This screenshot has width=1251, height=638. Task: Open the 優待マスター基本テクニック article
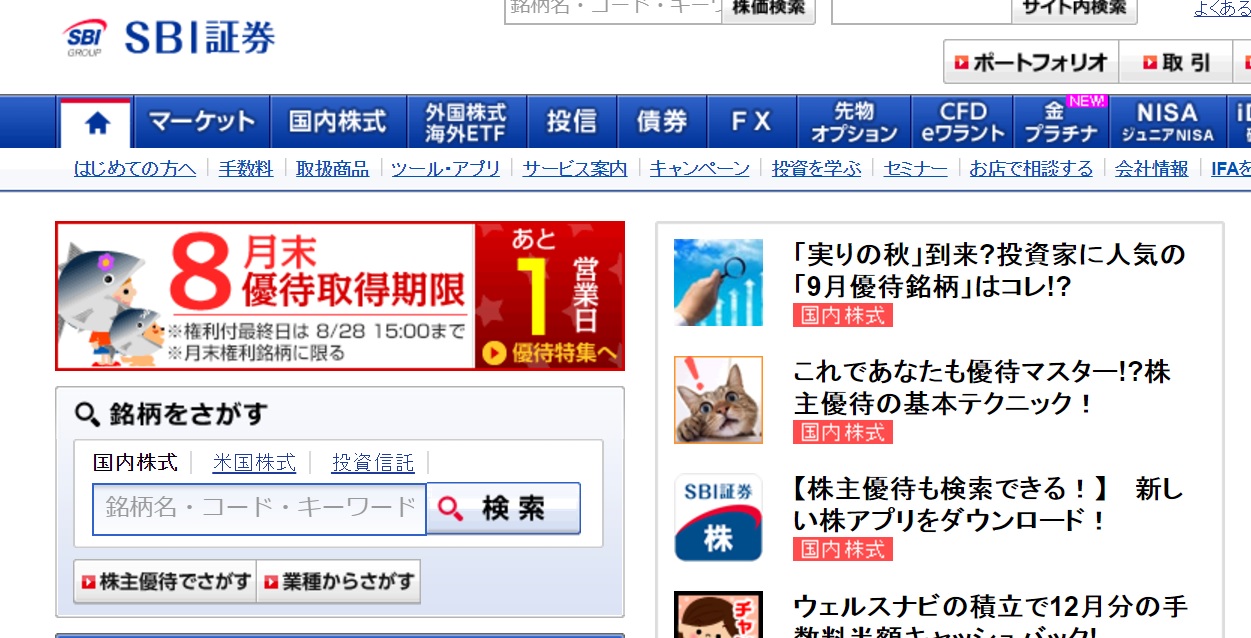point(982,388)
